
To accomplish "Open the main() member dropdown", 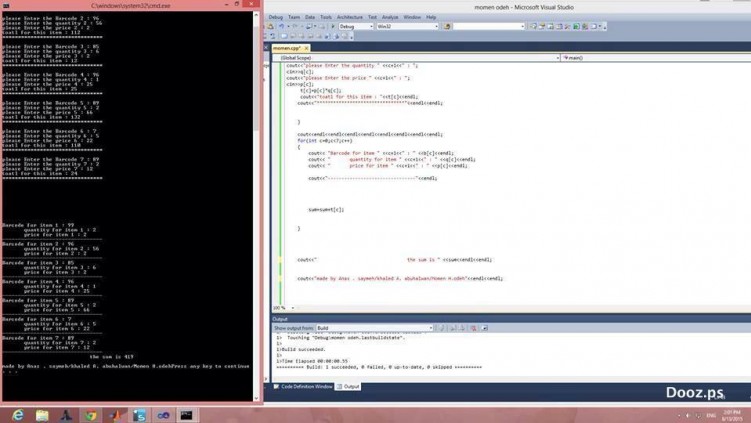I will [656, 57].
